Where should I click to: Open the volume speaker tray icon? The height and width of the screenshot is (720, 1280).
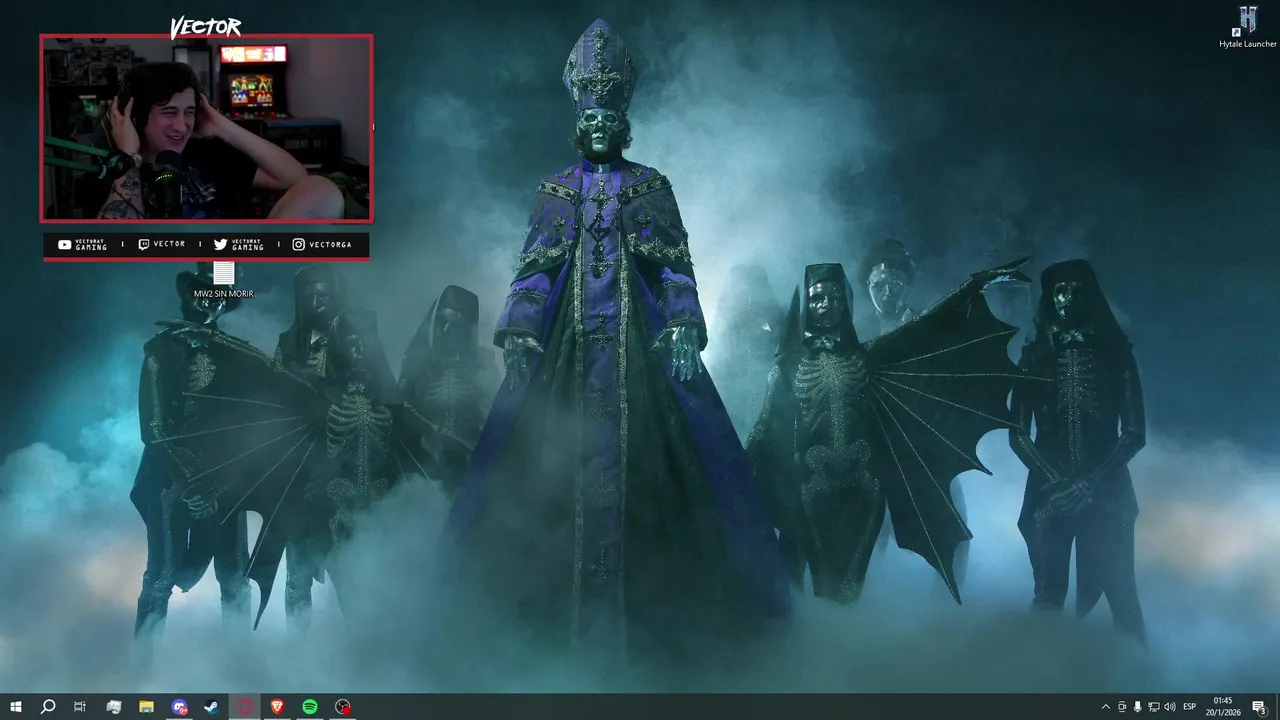1170,707
